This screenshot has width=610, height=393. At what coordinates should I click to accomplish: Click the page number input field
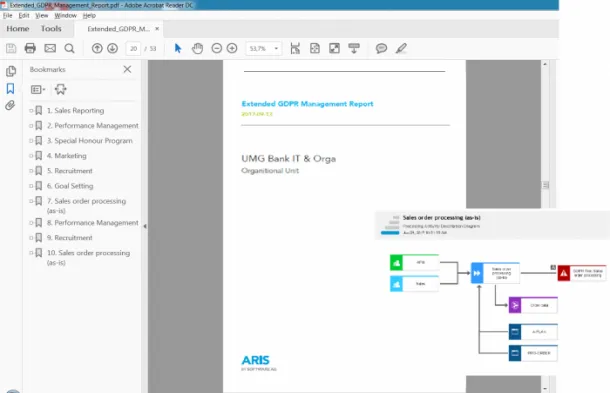pos(133,49)
